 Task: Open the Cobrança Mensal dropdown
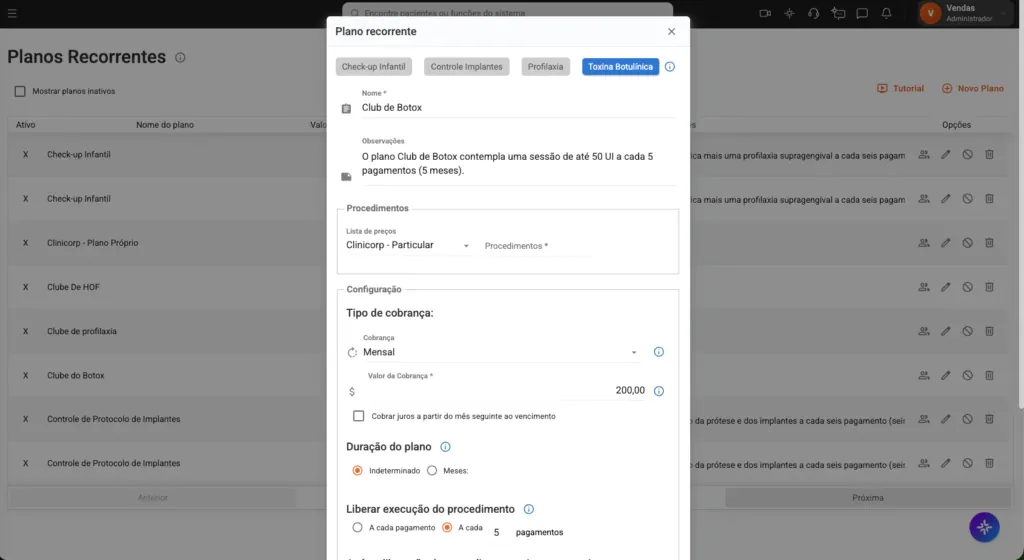tap(500, 352)
